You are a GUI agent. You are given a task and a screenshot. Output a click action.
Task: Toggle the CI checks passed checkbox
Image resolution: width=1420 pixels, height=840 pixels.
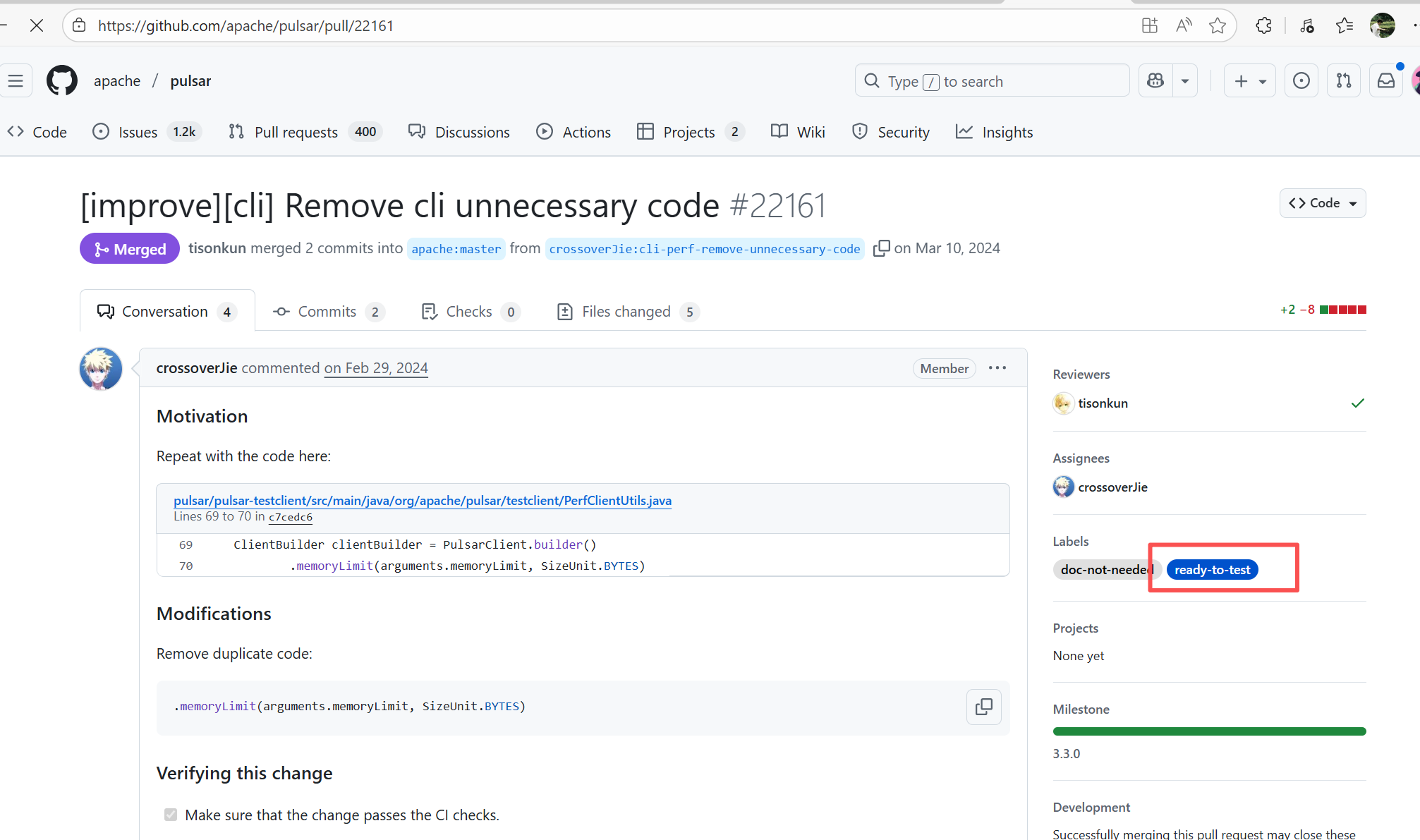171,815
